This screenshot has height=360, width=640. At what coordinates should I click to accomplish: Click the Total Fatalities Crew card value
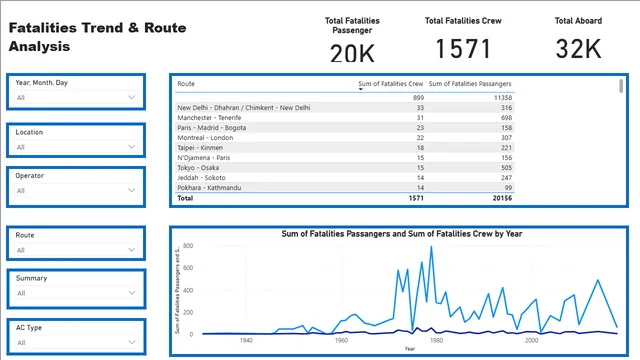(x=463, y=49)
